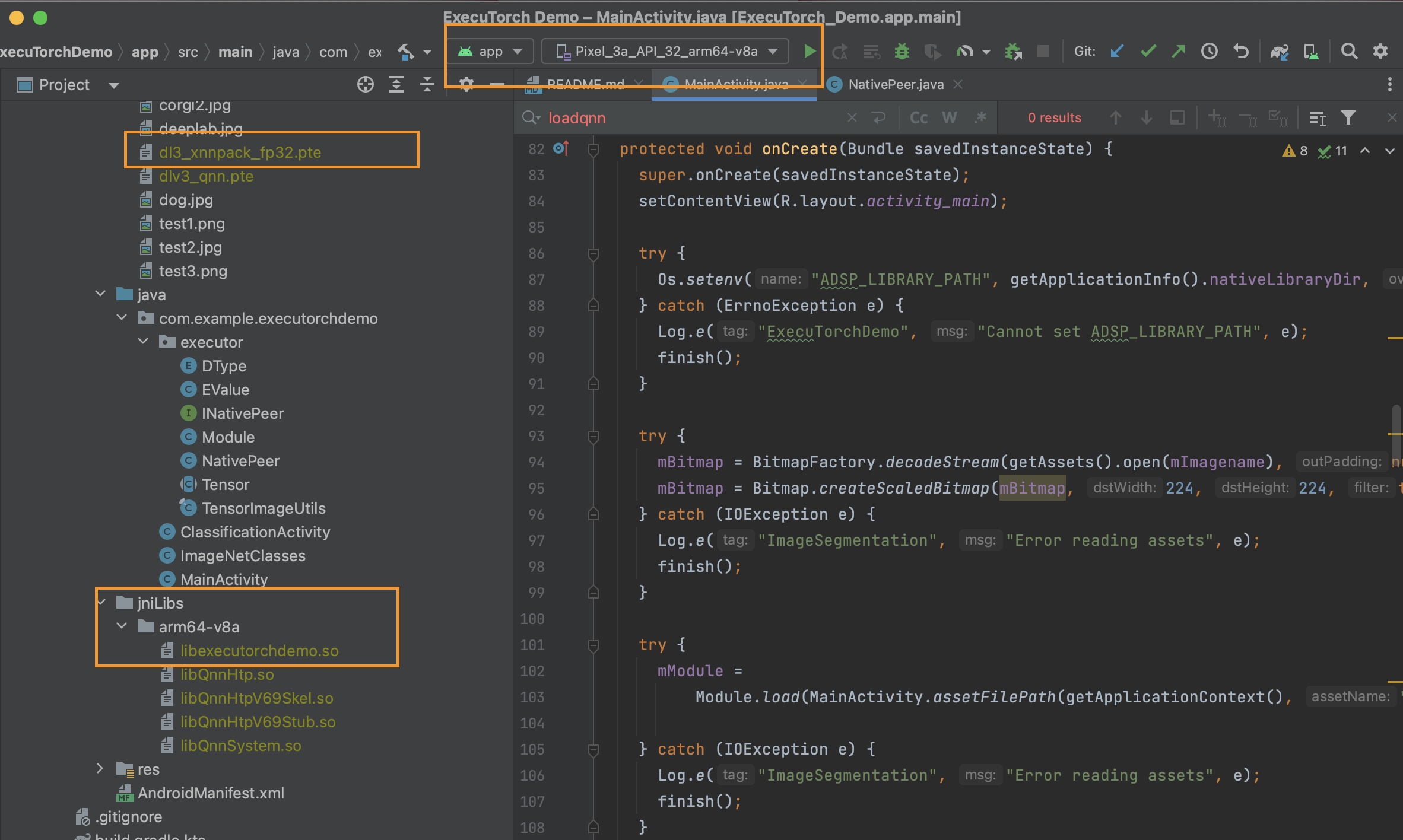The height and width of the screenshot is (840, 1403).
Task: Commit changes using the Git checkmark icon
Action: (x=1148, y=52)
